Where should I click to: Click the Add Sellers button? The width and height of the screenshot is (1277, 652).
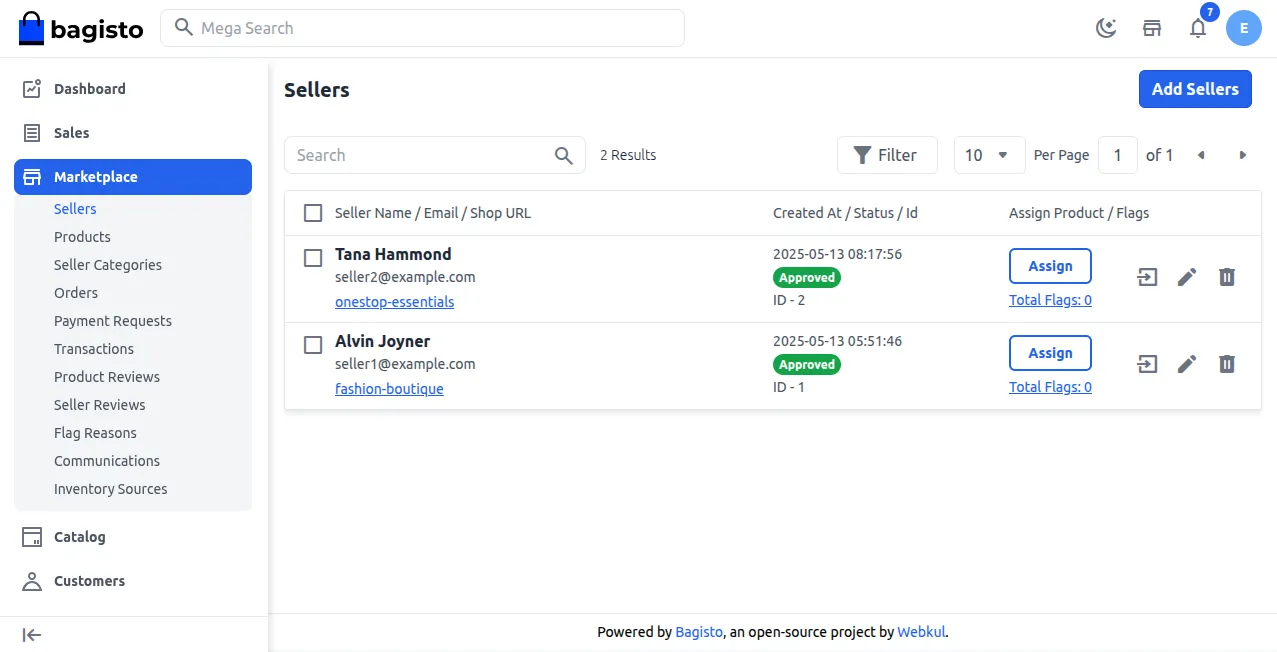(1195, 89)
